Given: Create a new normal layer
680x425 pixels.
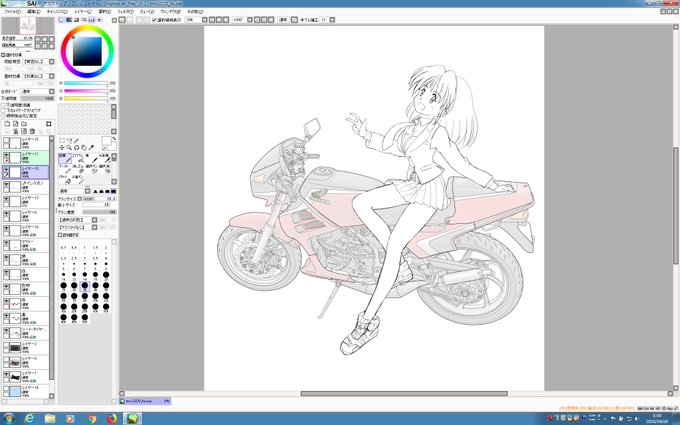Looking at the screenshot, I should tap(7, 124).
